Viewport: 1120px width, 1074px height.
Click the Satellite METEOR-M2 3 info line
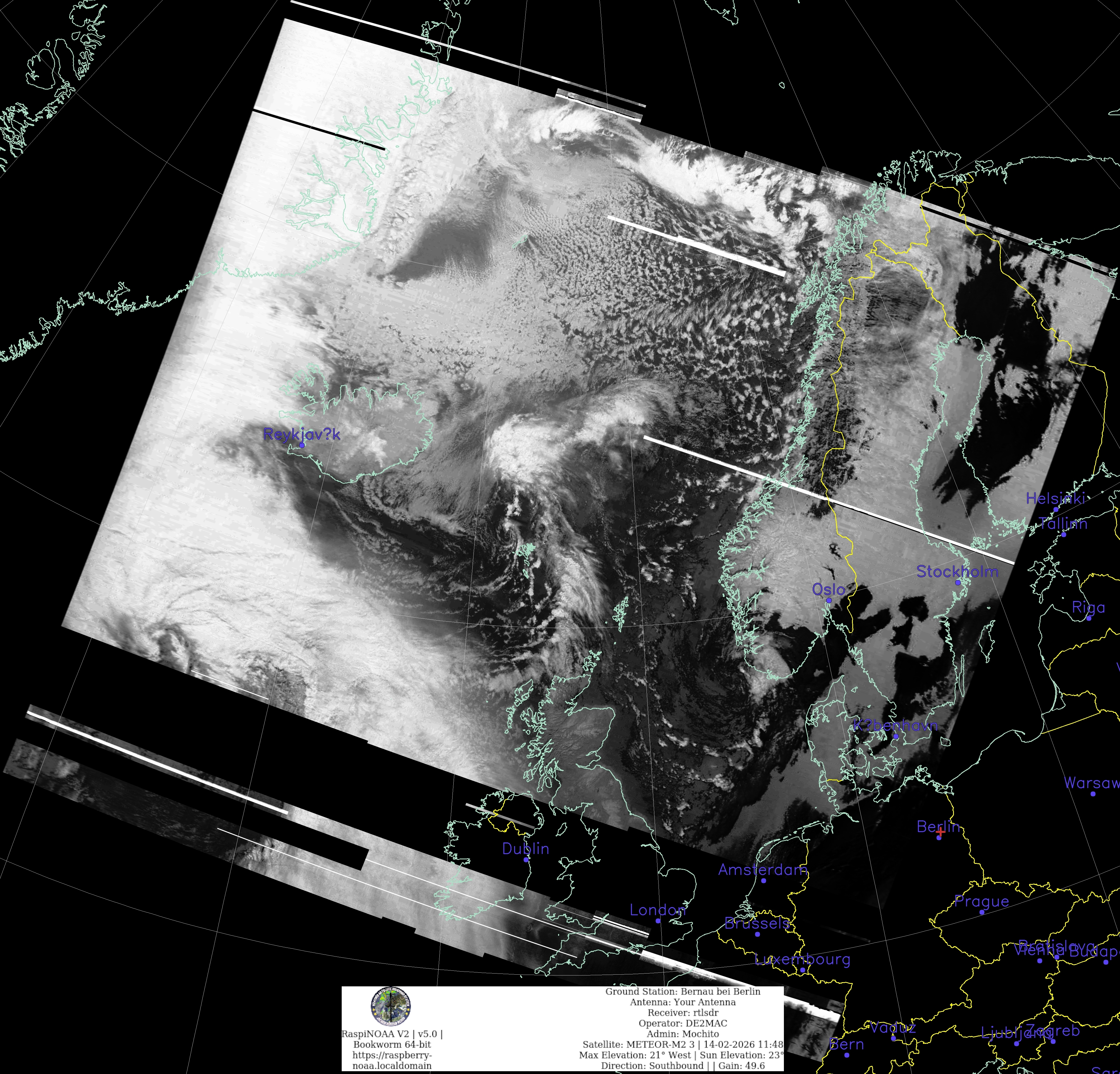pyautogui.click(x=683, y=1044)
